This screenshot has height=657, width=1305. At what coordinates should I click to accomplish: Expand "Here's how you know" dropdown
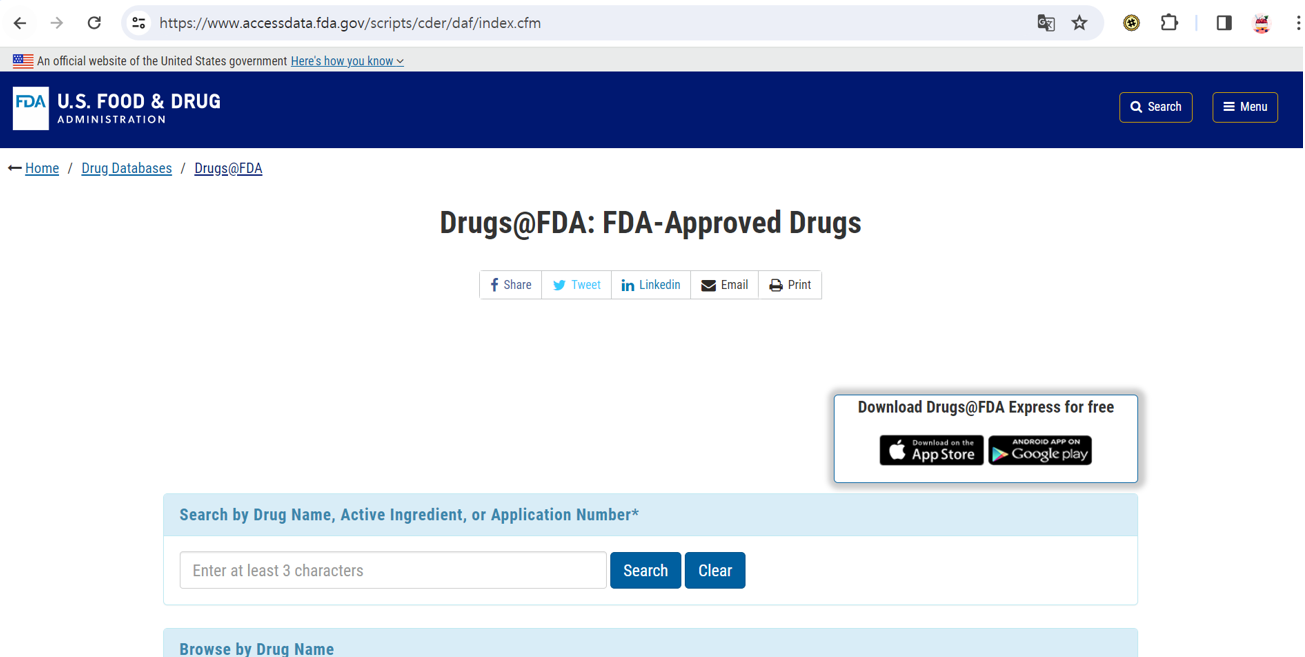(x=347, y=61)
